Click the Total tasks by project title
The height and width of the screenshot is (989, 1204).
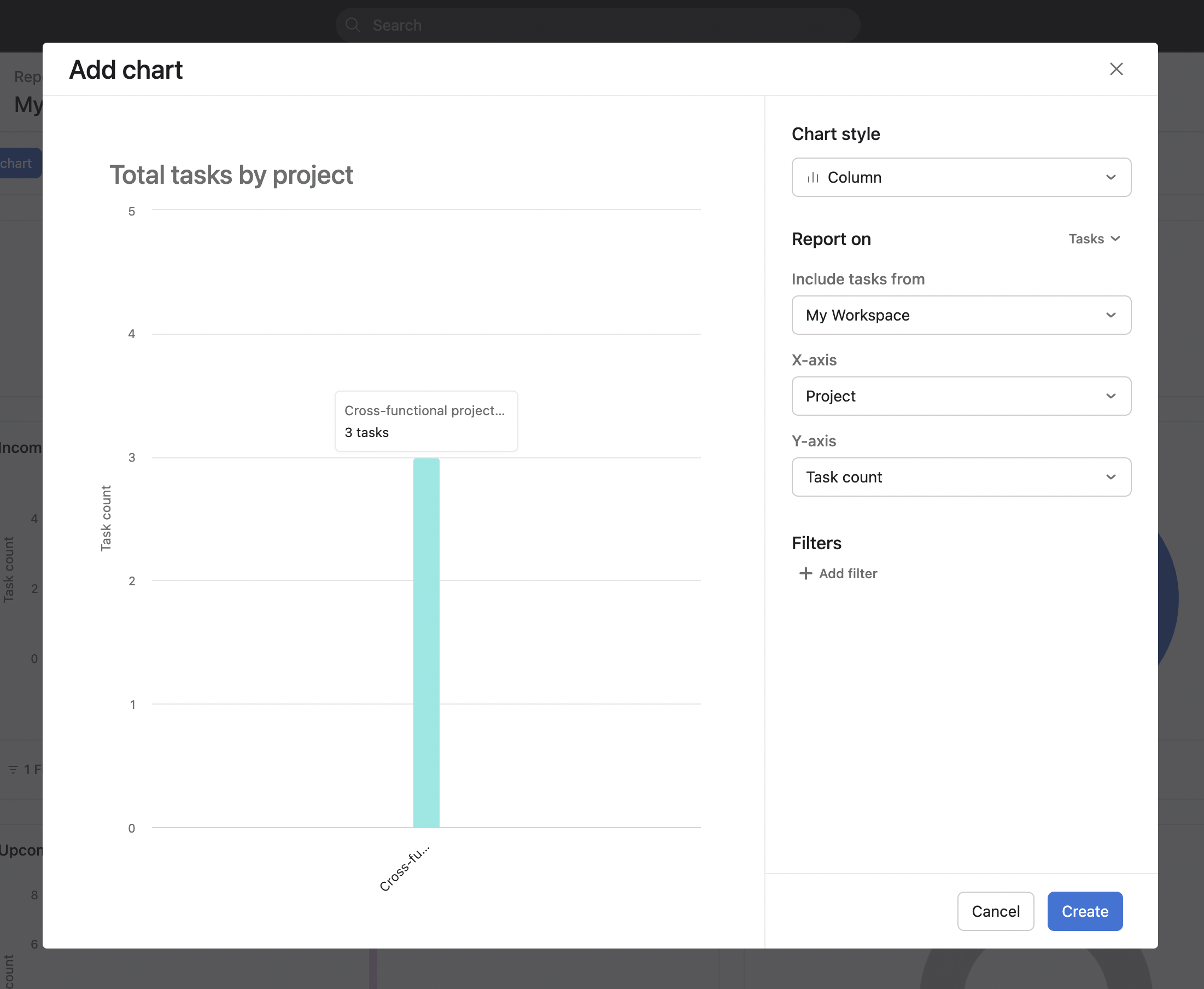pyautogui.click(x=231, y=175)
